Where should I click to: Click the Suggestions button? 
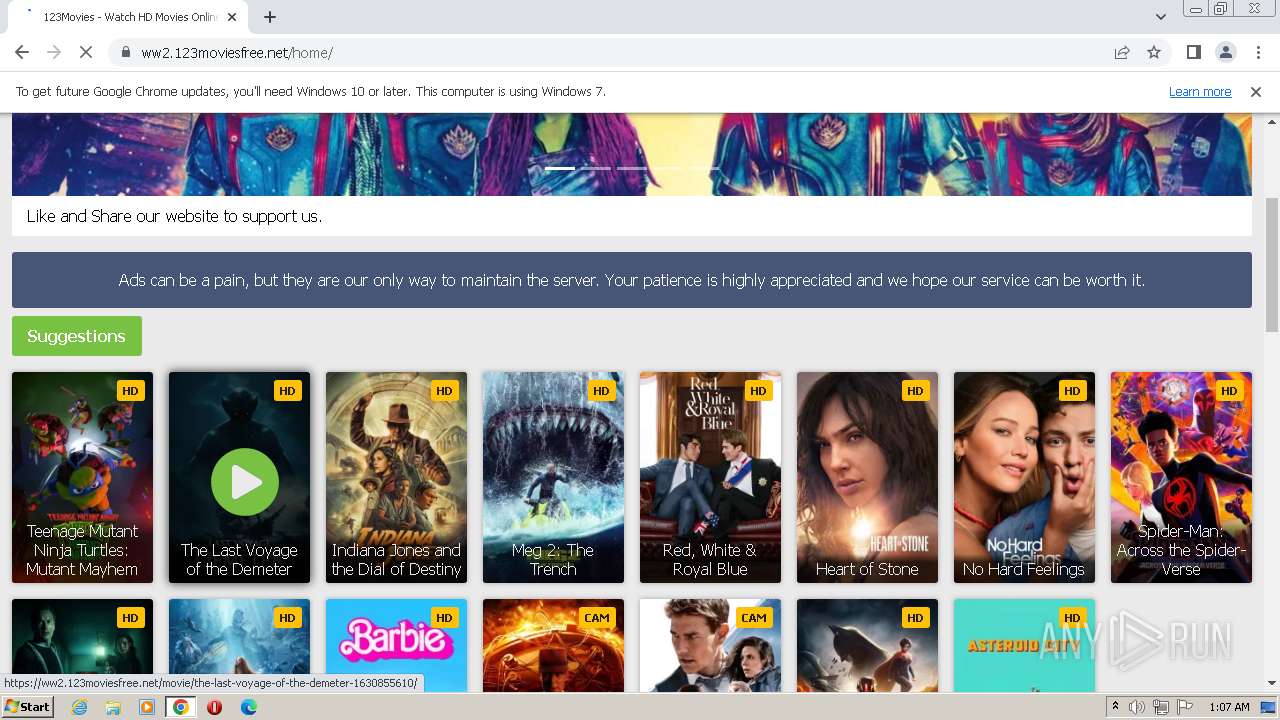tap(77, 336)
